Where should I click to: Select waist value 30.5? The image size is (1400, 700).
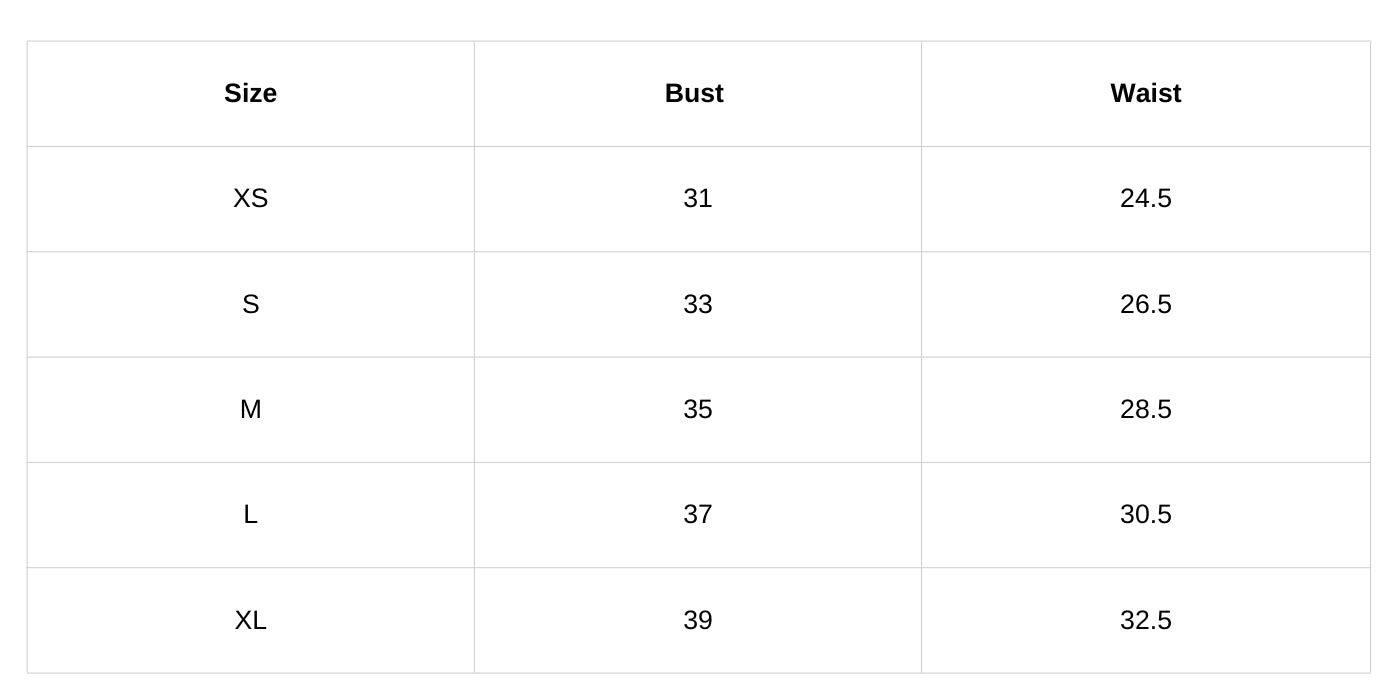pyautogui.click(x=1145, y=514)
